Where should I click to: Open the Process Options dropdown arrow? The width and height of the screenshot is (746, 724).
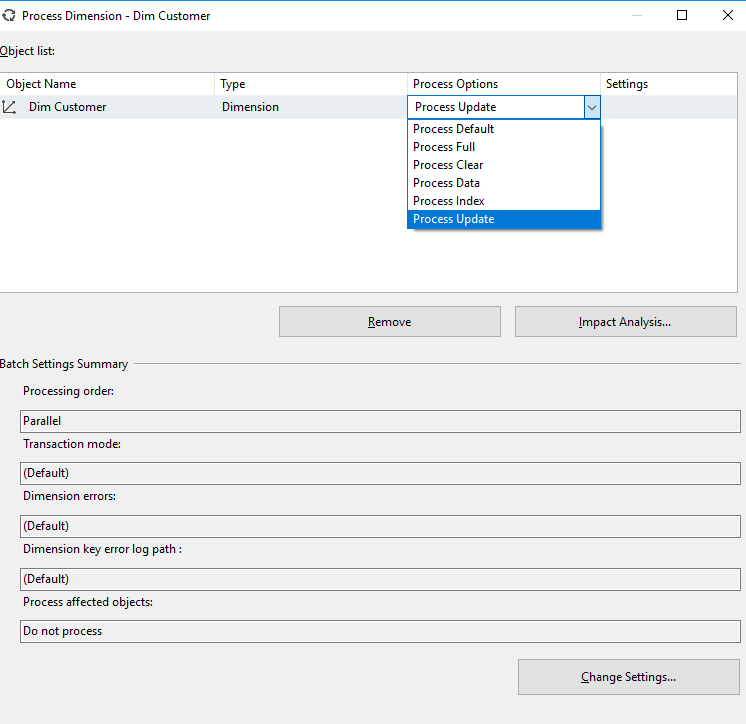pyautogui.click(x=592, y=107)
